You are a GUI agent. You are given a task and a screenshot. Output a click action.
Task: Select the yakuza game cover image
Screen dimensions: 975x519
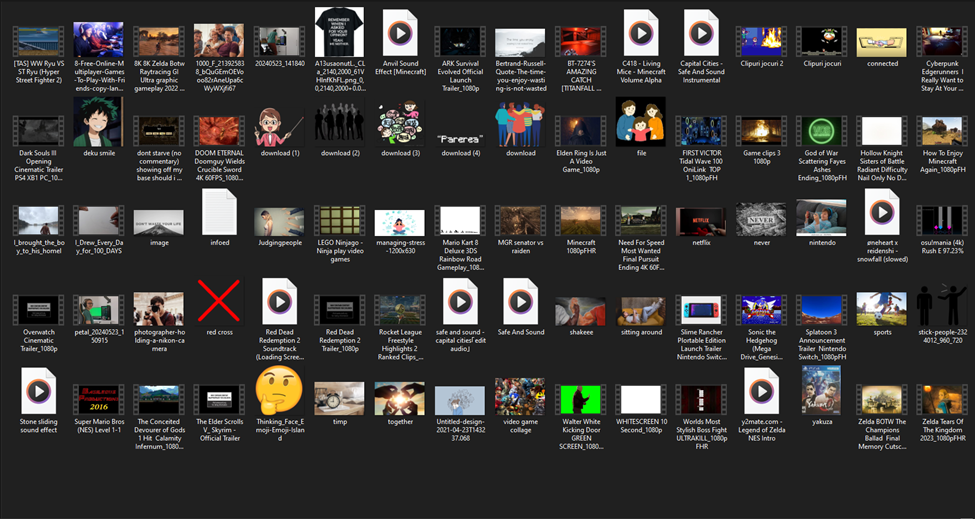tap(821, 390)
